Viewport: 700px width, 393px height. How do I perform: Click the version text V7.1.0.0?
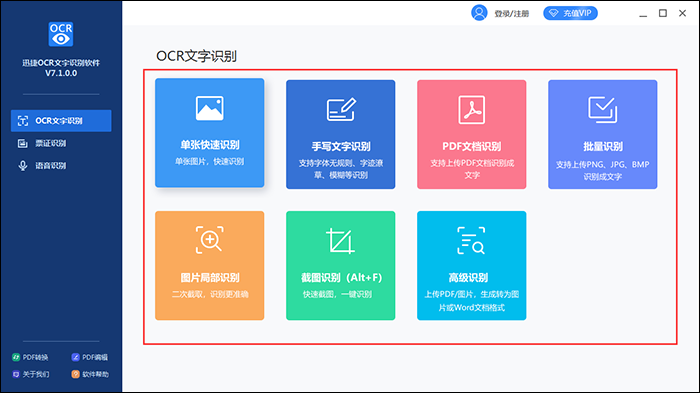coord(61,73)
